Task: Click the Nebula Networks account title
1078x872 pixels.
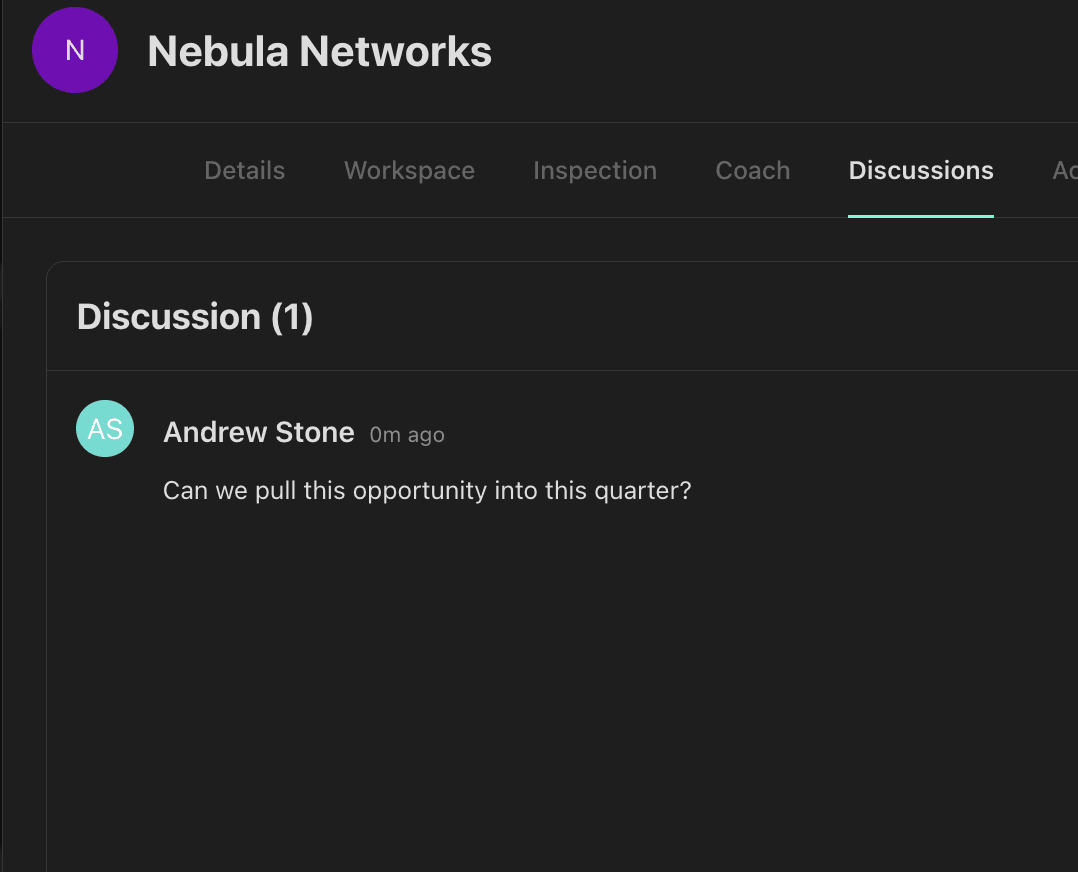Action: pyautogui.click(x=320, y=51)
